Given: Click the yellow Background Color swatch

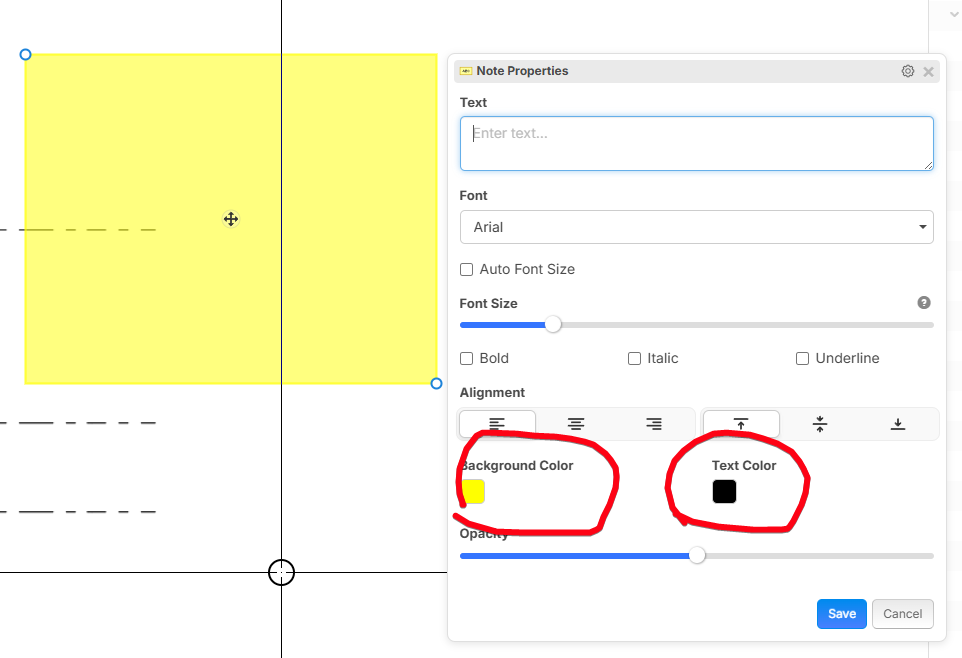Looking at the screenshot, I should pos(473,492).
